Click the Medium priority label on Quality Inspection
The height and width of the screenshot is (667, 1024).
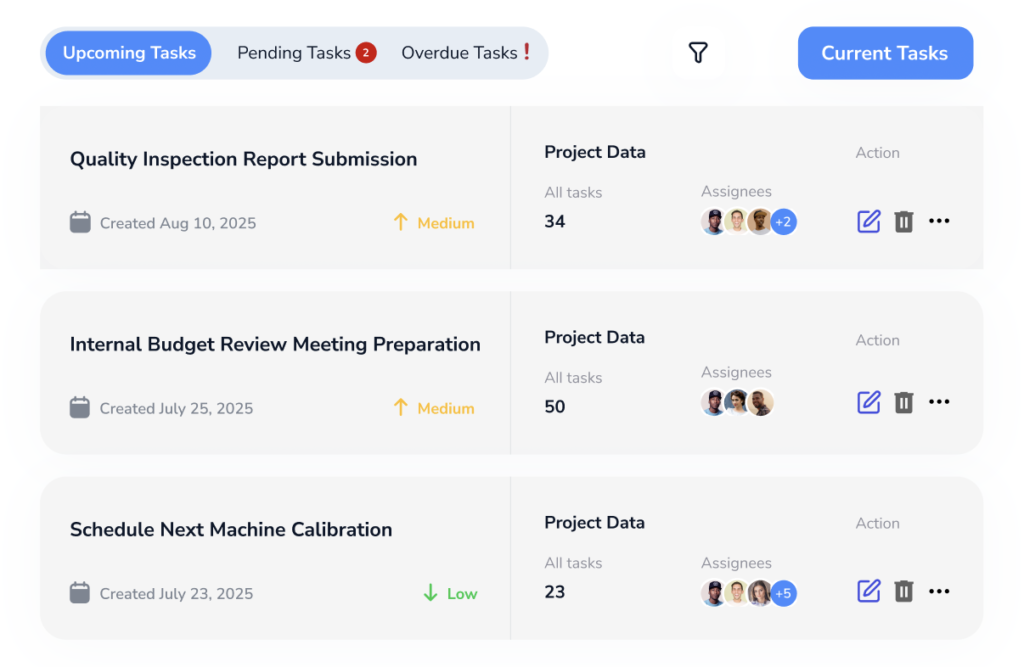point(445,223)
